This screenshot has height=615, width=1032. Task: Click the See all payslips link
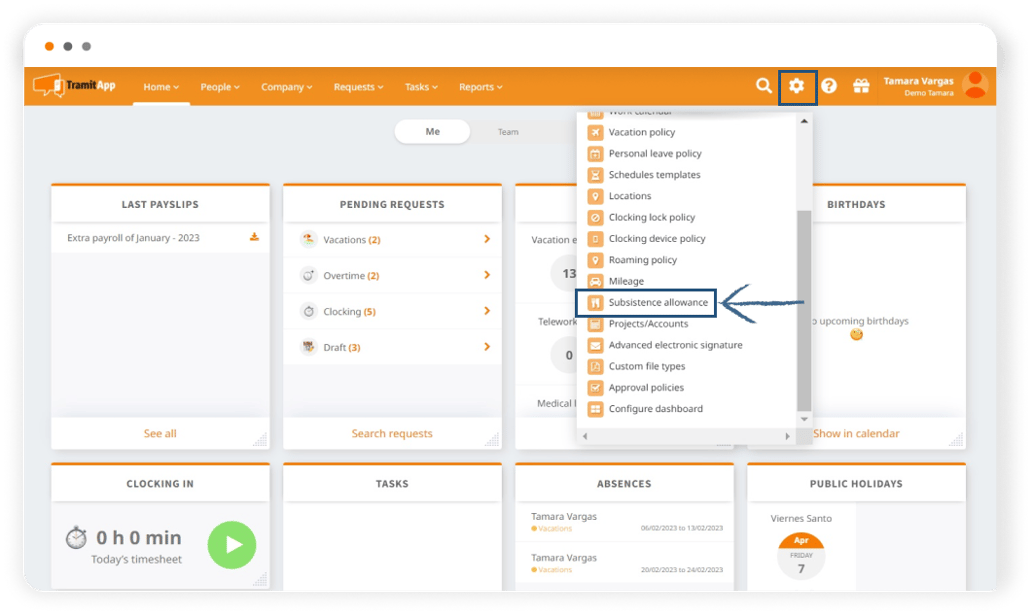160,434
